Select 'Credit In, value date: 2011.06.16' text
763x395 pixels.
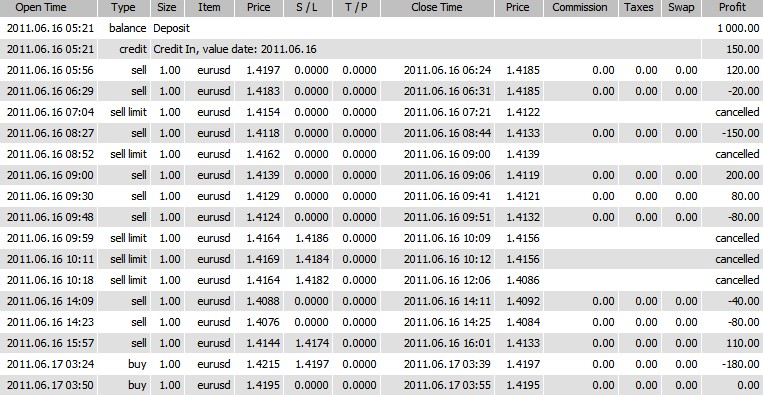(x=235, y=49)
